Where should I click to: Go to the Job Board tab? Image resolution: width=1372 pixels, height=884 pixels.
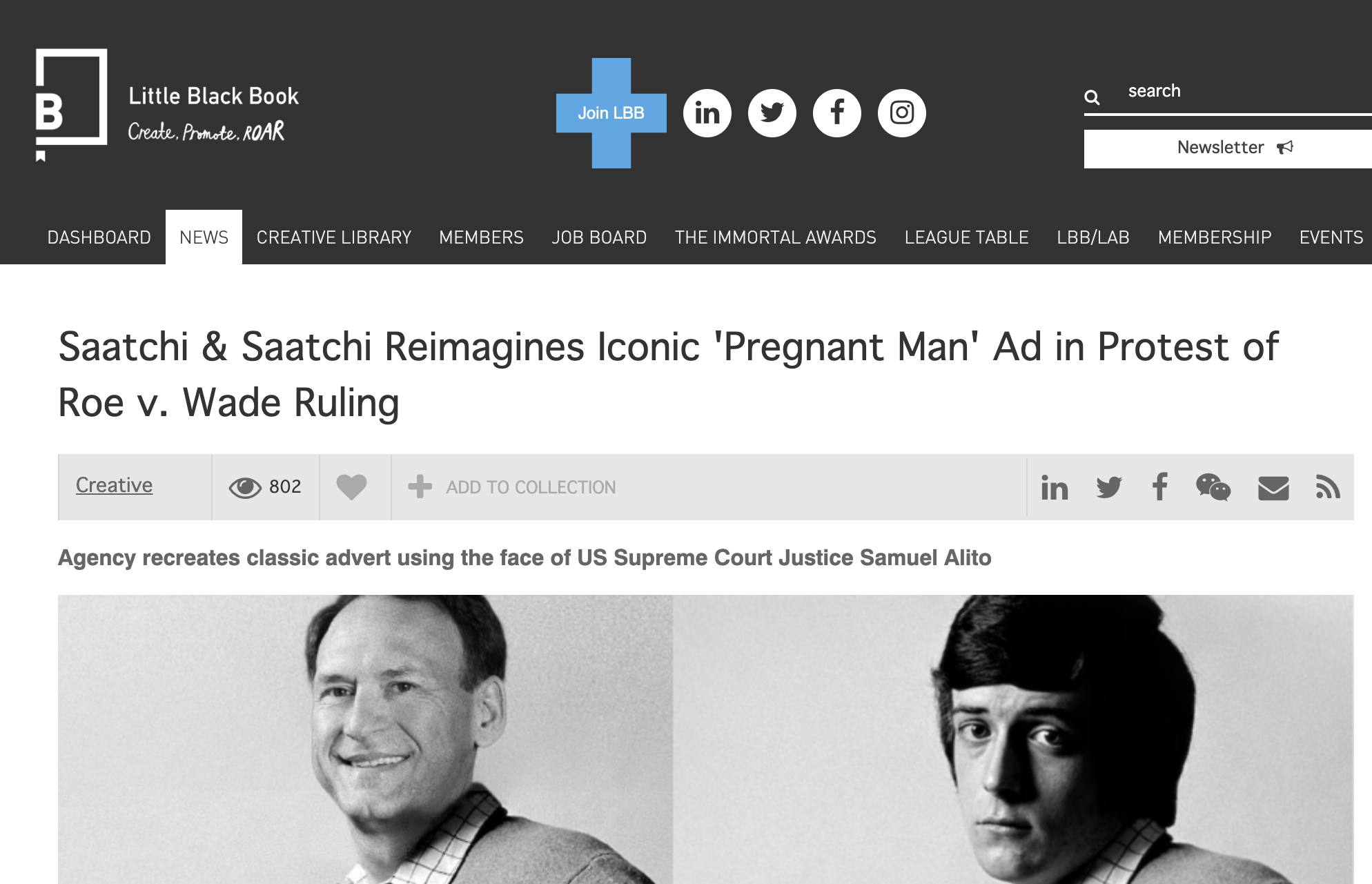coord(599,237)
